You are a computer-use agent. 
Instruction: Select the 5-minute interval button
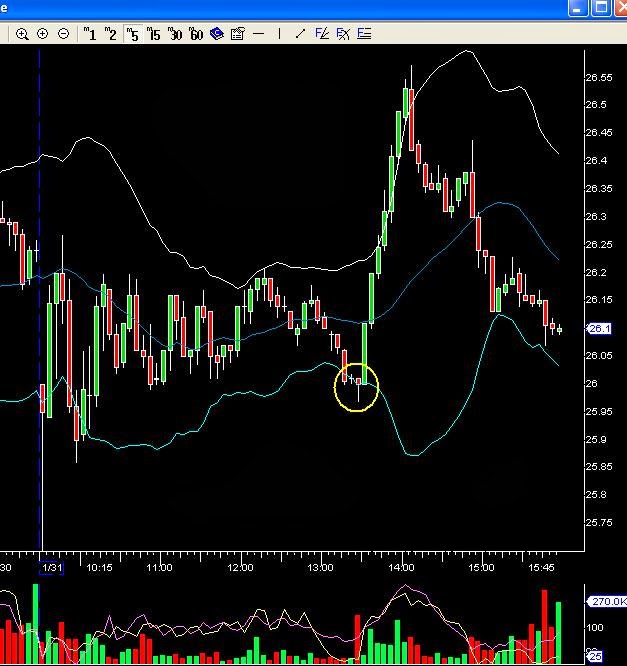[x=133, y=34]
